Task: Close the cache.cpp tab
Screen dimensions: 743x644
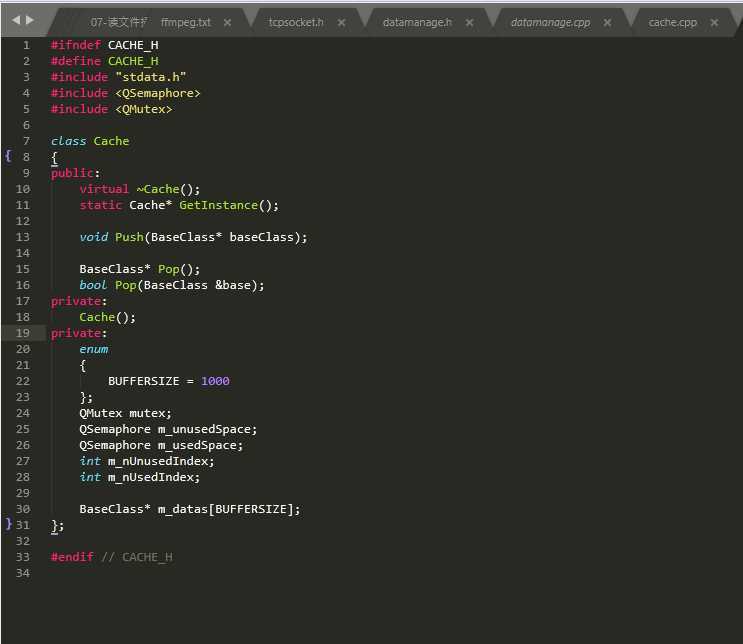Action: pos(714,22)
